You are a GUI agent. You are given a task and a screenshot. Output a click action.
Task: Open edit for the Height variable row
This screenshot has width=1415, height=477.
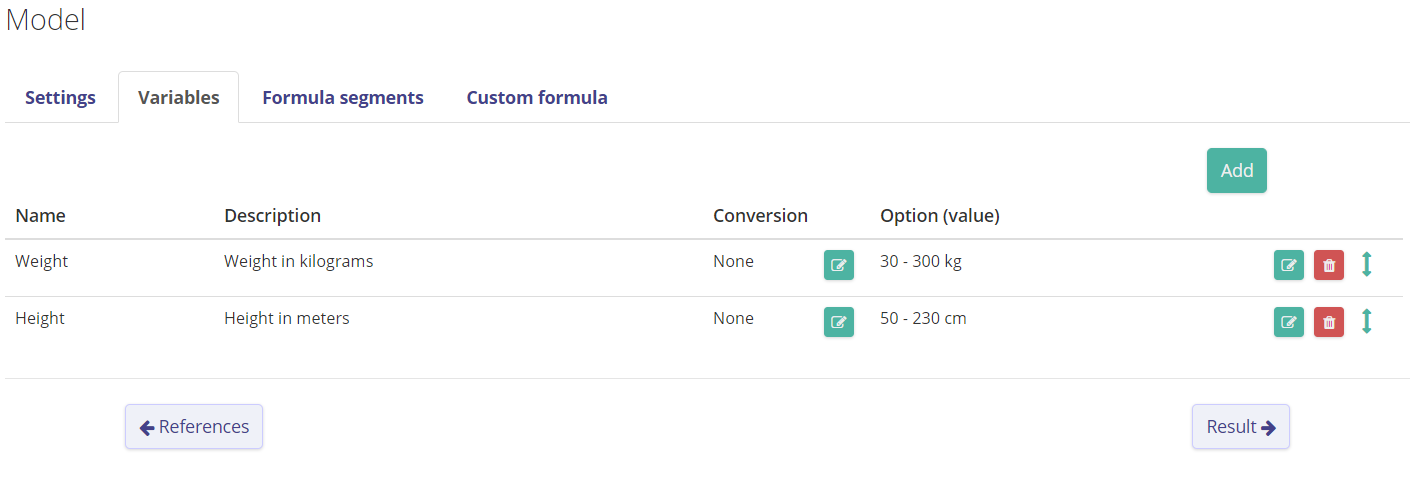(x=1288, y=322)
